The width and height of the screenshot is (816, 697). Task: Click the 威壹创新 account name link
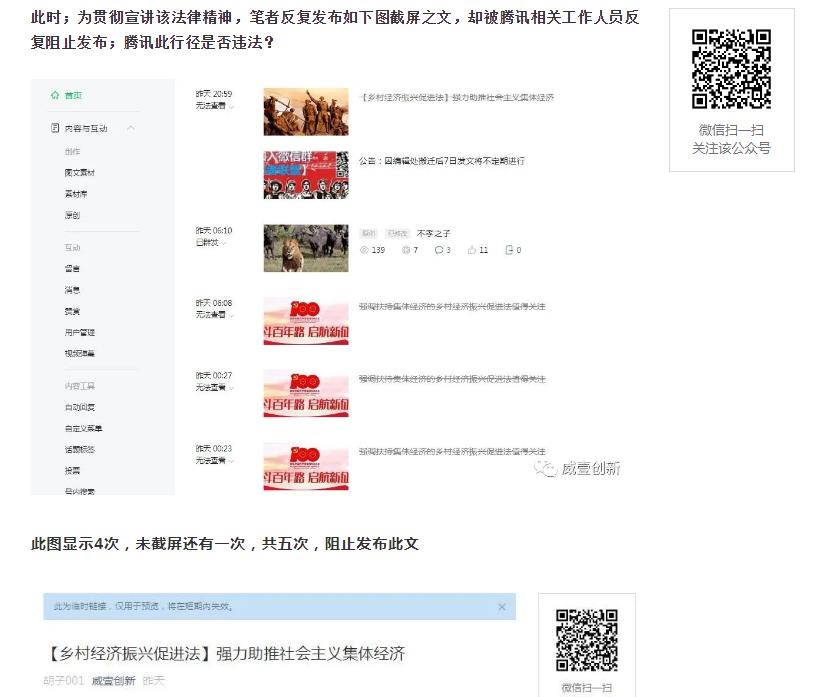coord(113,681)
